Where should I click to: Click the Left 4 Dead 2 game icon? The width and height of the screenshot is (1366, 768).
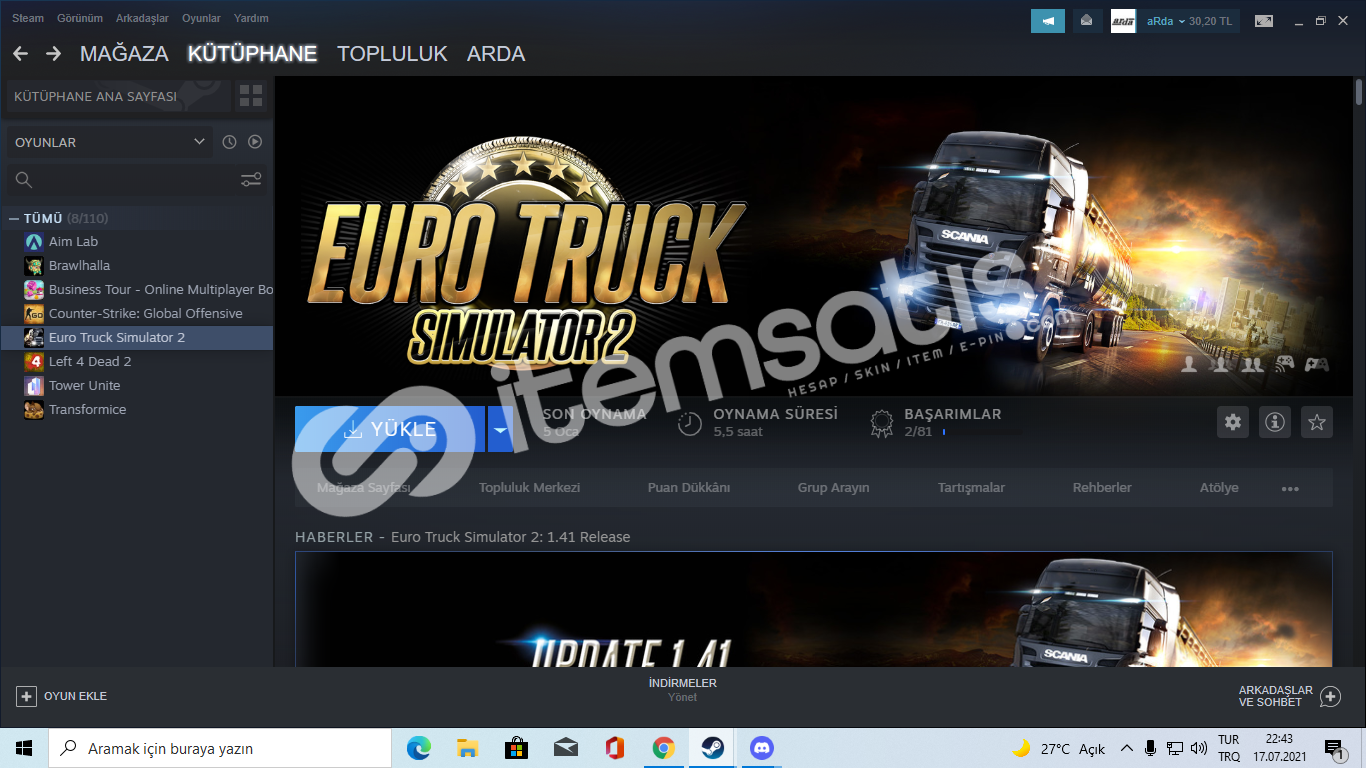tap(34, 361)
